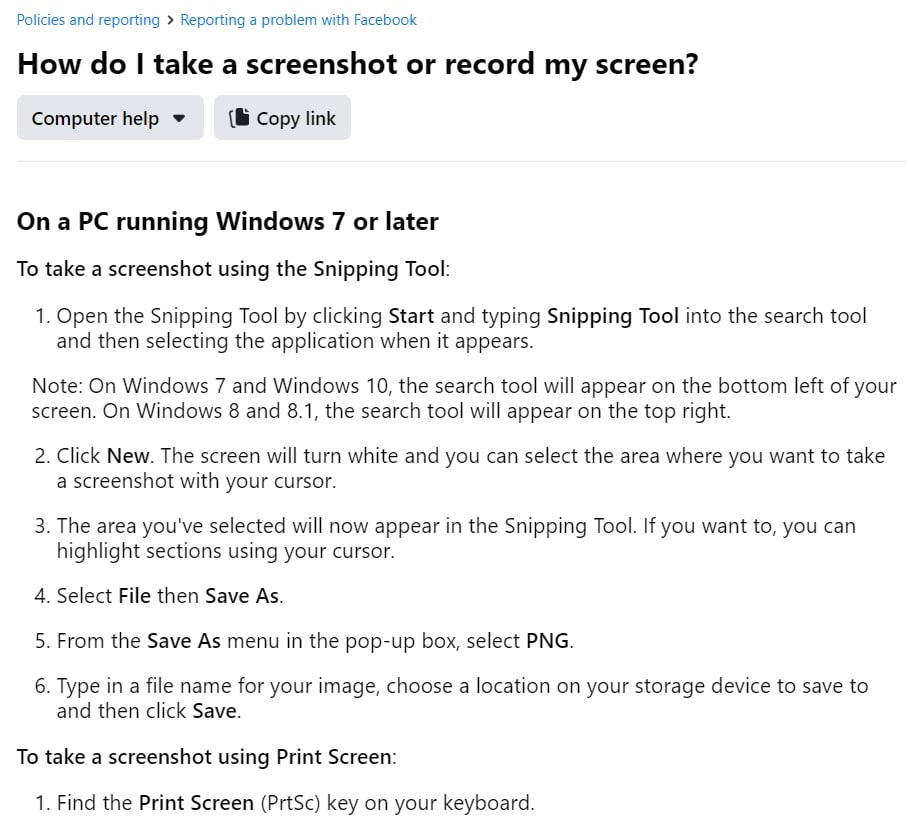The width and height of the screenshot is (907, 837).
Task: Expand the Computer help dropdown
Action: point(110,118)
